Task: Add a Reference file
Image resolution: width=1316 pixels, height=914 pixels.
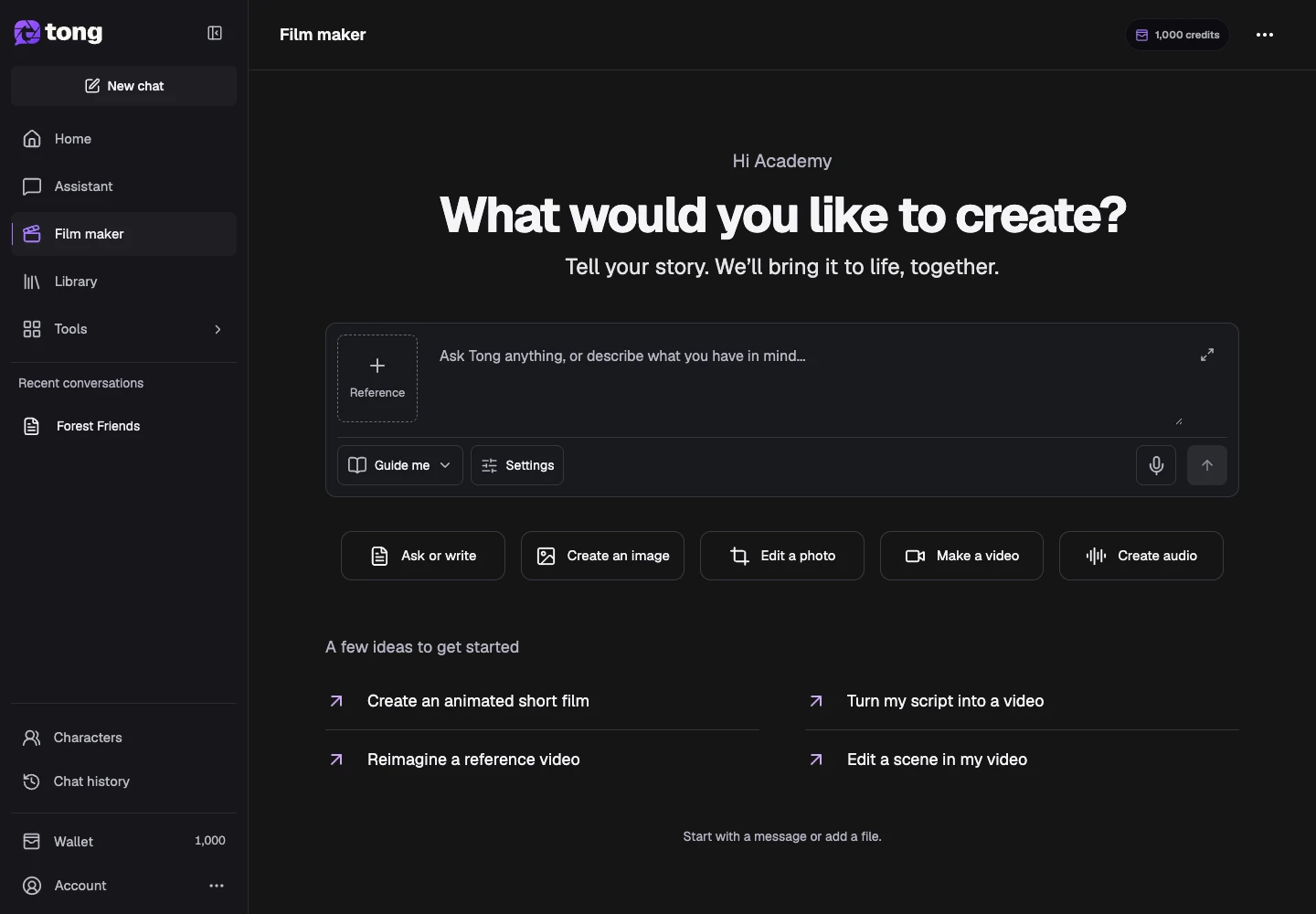Action: pos(377,378)
